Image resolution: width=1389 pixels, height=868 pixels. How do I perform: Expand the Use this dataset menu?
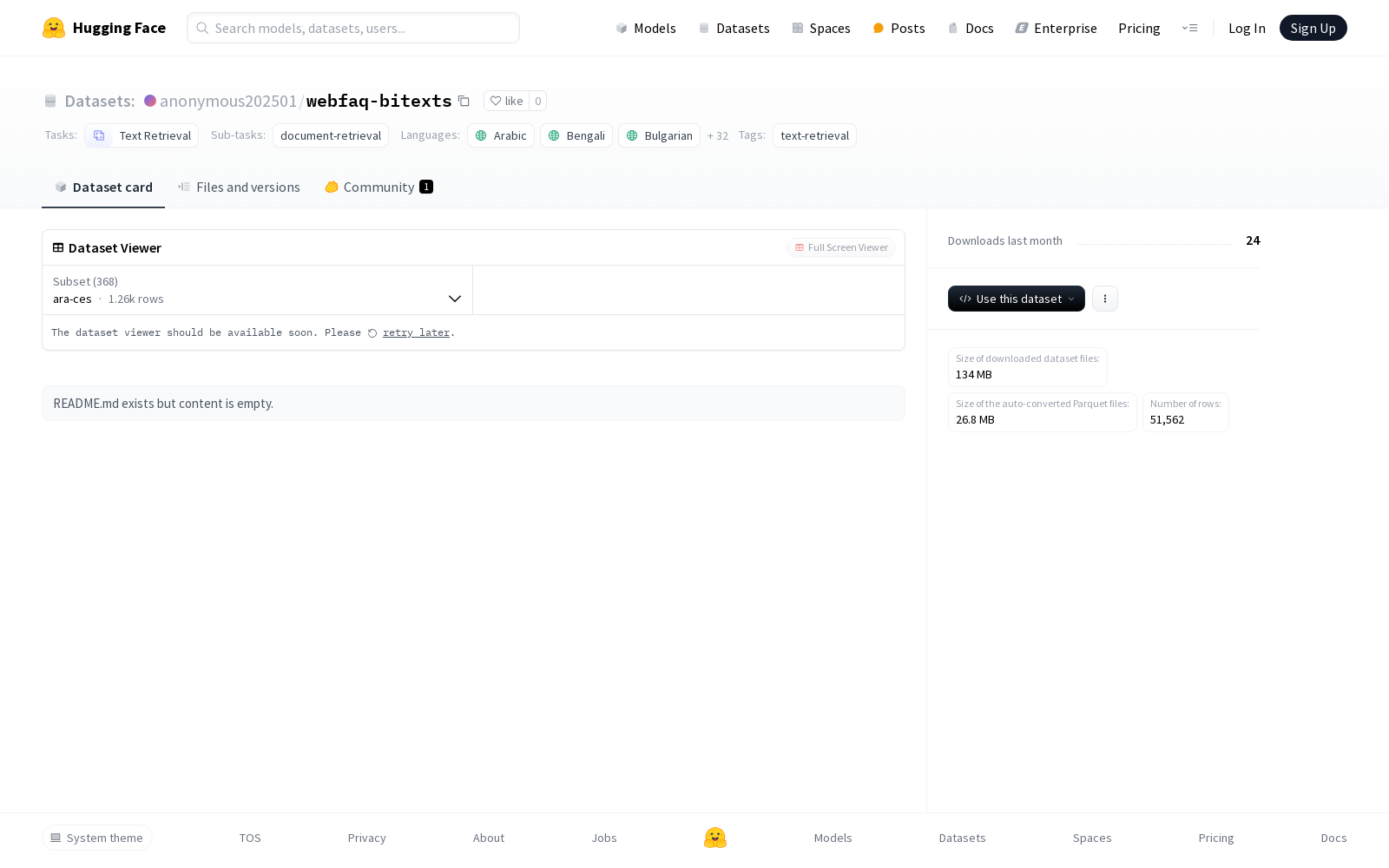tap(1017, 299)
